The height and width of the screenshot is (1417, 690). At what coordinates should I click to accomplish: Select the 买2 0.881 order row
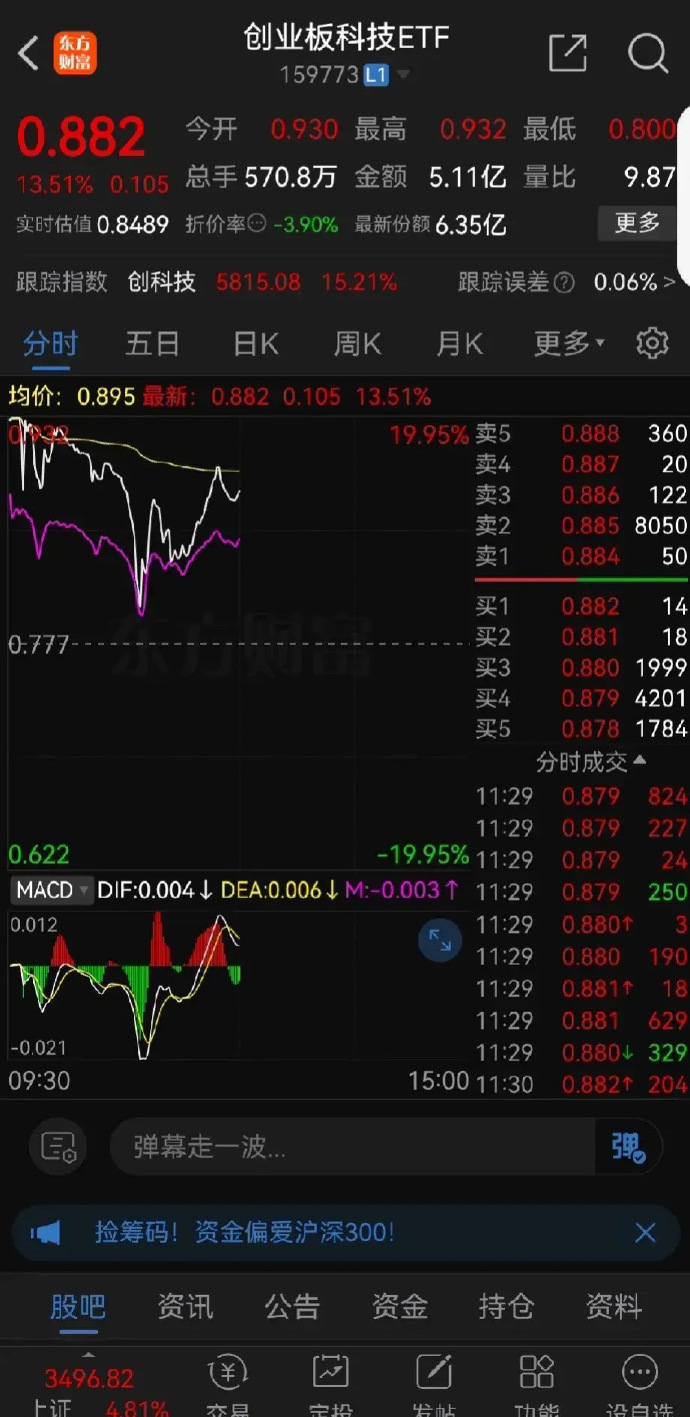pos(581,637)
